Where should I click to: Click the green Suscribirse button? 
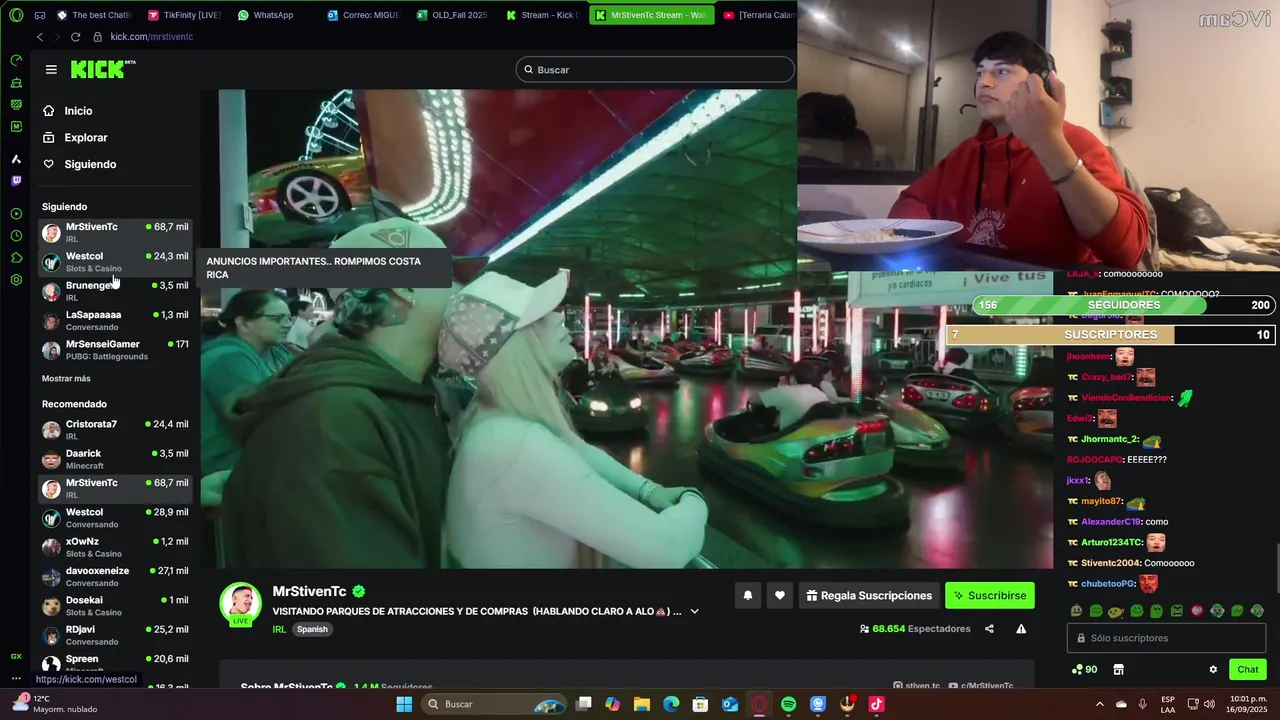(990, 596)
